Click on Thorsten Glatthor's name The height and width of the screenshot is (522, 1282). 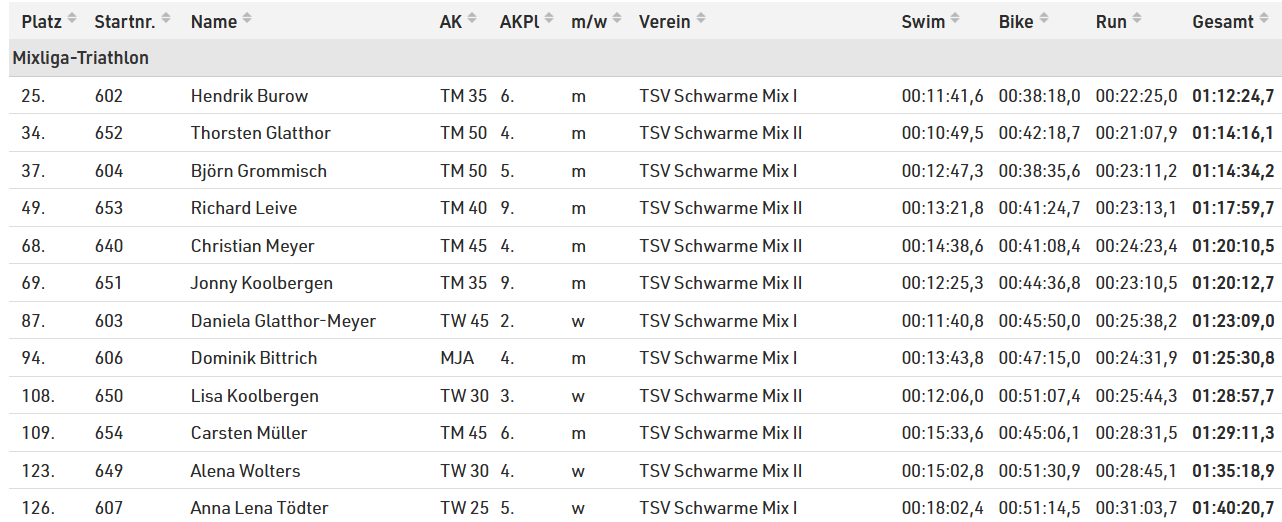[260, 133]
